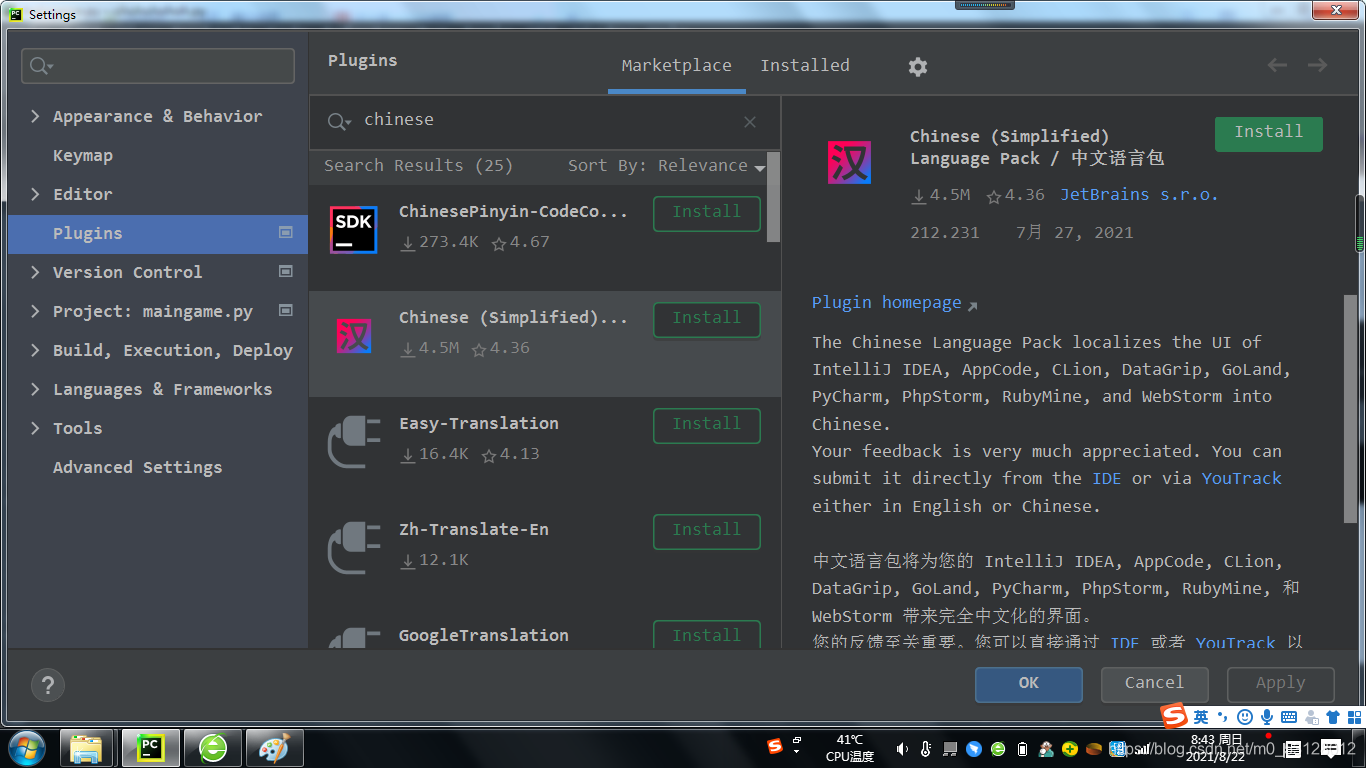Click the project-level marker icon beside Version Control
Screen dimensions: 1366x768
pyautogui.click(x=286, y=271)
